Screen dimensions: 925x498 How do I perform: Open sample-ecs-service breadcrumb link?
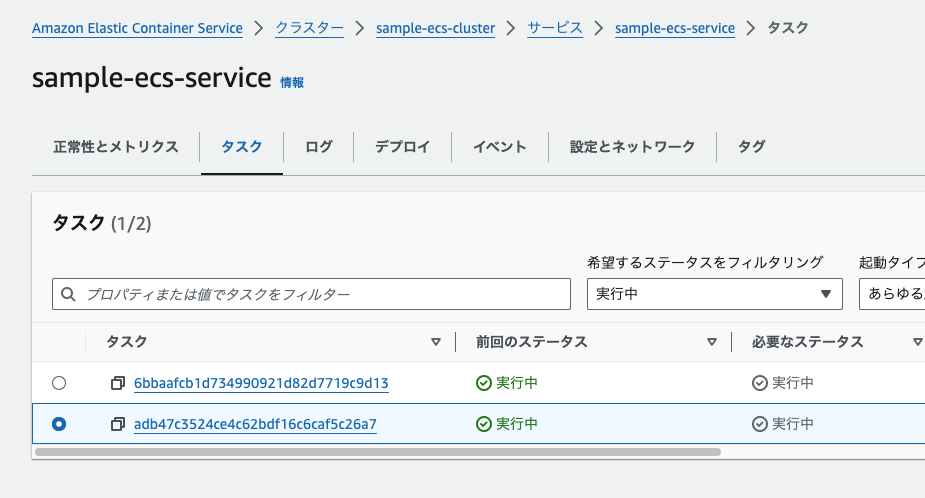[x=675, y=28]
